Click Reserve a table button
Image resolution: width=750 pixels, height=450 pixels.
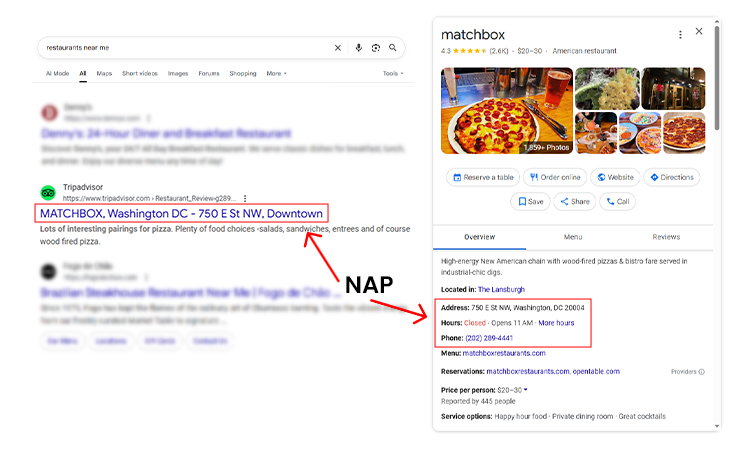click(483, 177)
